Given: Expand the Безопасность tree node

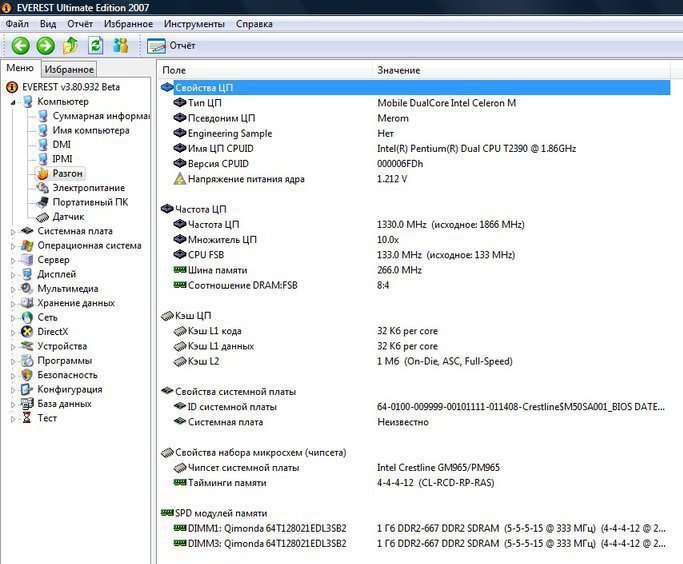Looking at the screenshot, I should 13,375.
